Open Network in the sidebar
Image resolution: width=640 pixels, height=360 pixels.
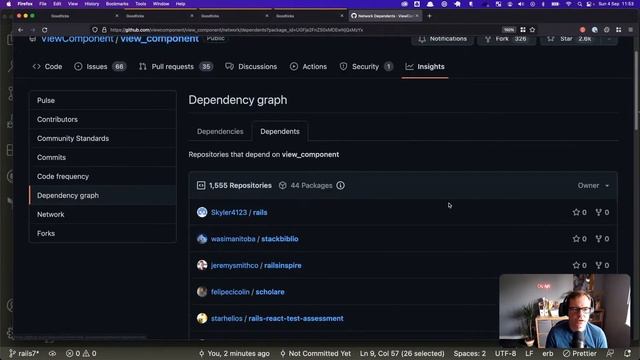point(103,214)
